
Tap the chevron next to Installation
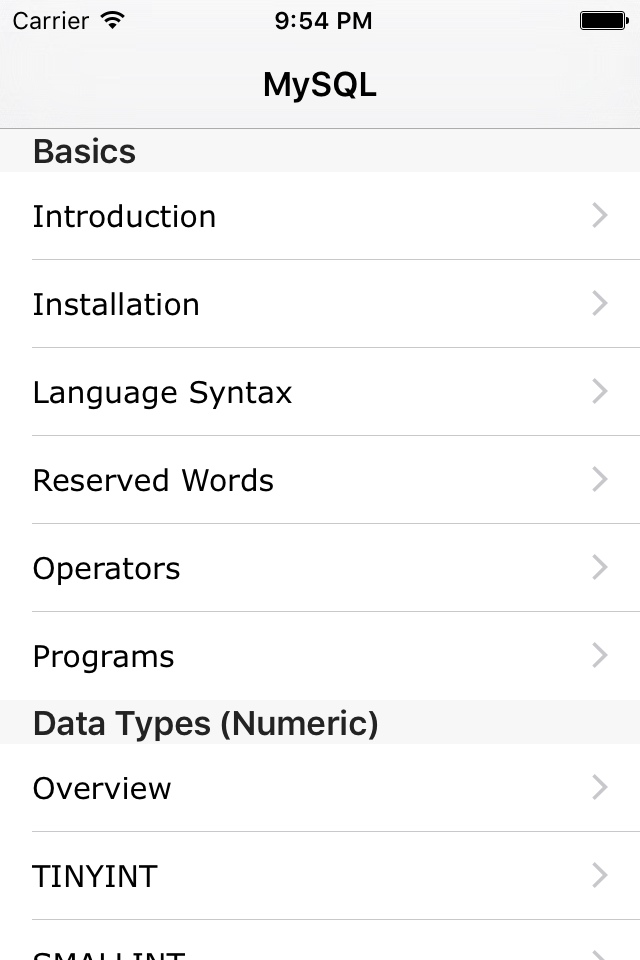[599, 304]
